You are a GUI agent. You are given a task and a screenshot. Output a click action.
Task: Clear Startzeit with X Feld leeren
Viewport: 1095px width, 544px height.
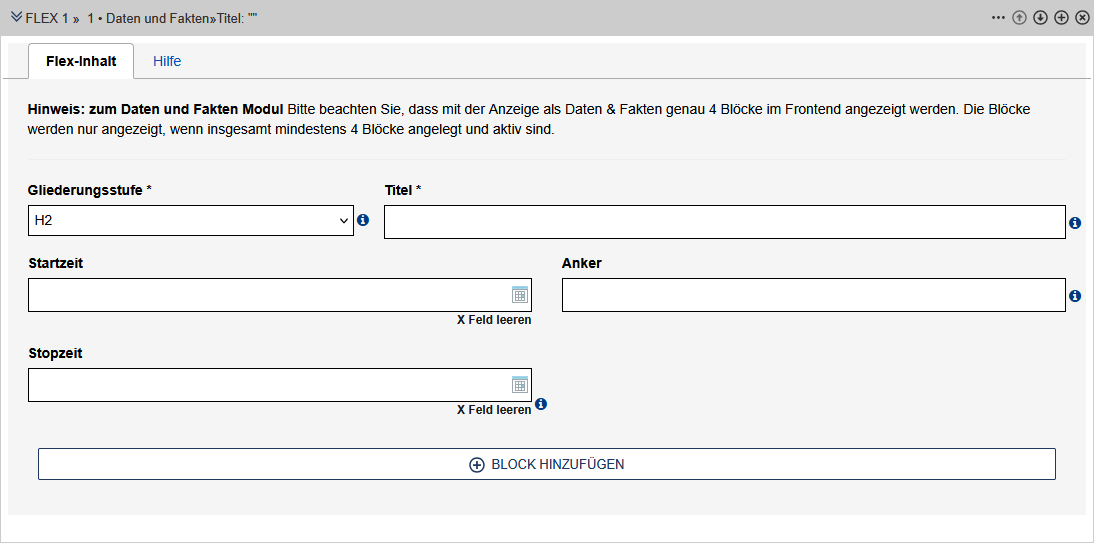coord(494,320)
